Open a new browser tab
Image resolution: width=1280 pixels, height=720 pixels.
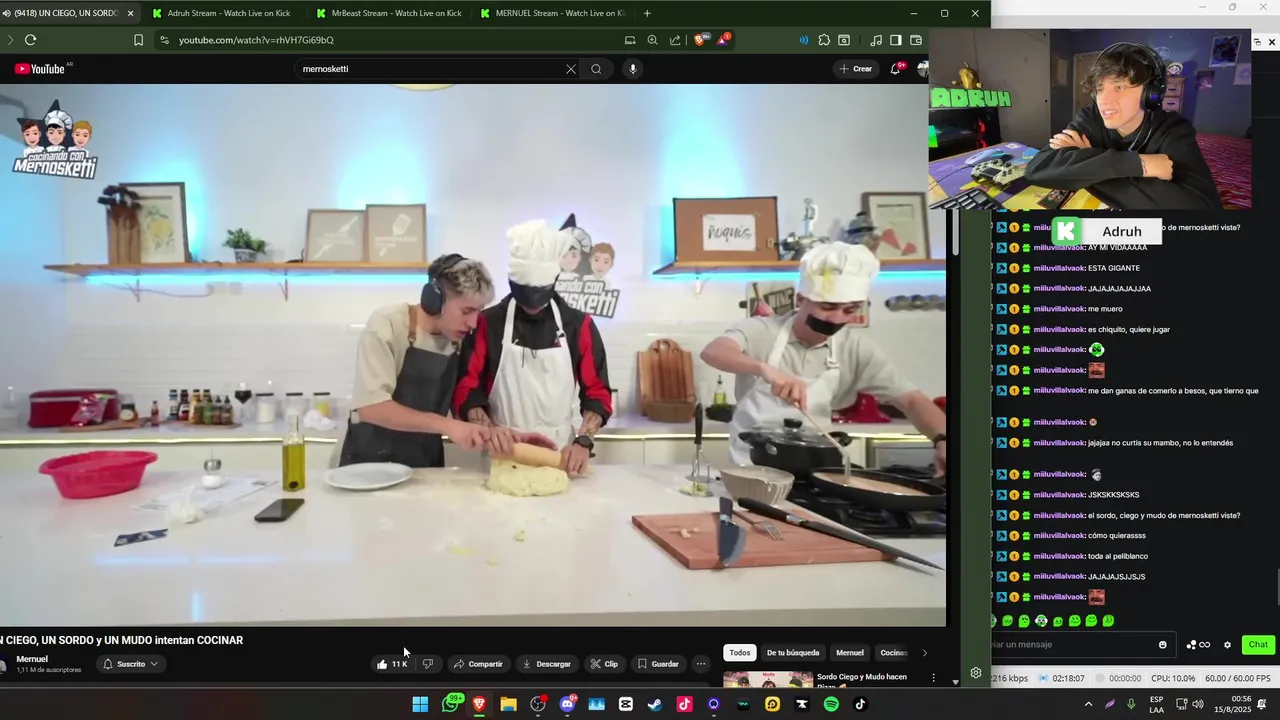click(647, 13)
